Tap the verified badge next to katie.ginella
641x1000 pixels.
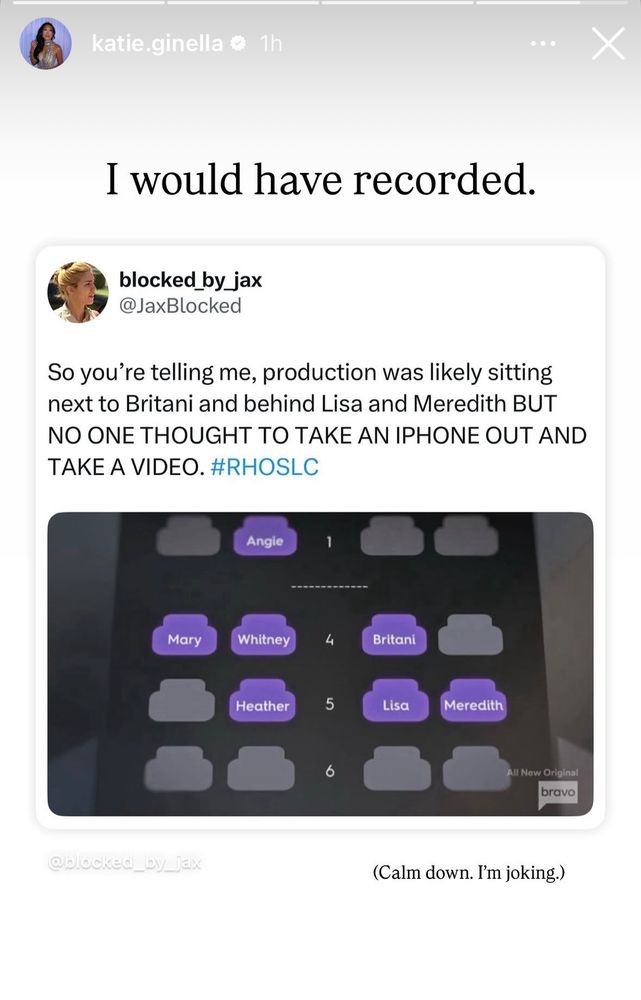[240, 43]
